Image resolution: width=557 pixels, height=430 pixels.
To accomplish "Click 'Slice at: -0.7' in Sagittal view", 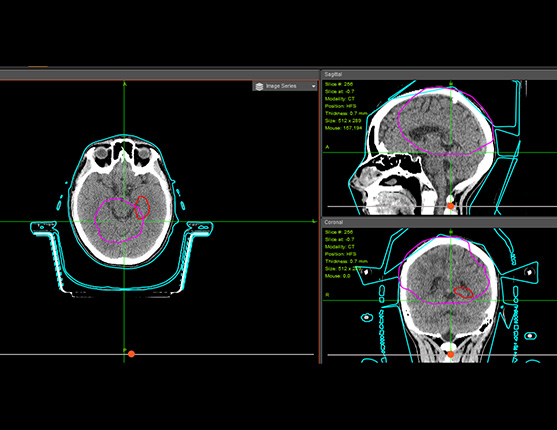I will tap(339, 92).
